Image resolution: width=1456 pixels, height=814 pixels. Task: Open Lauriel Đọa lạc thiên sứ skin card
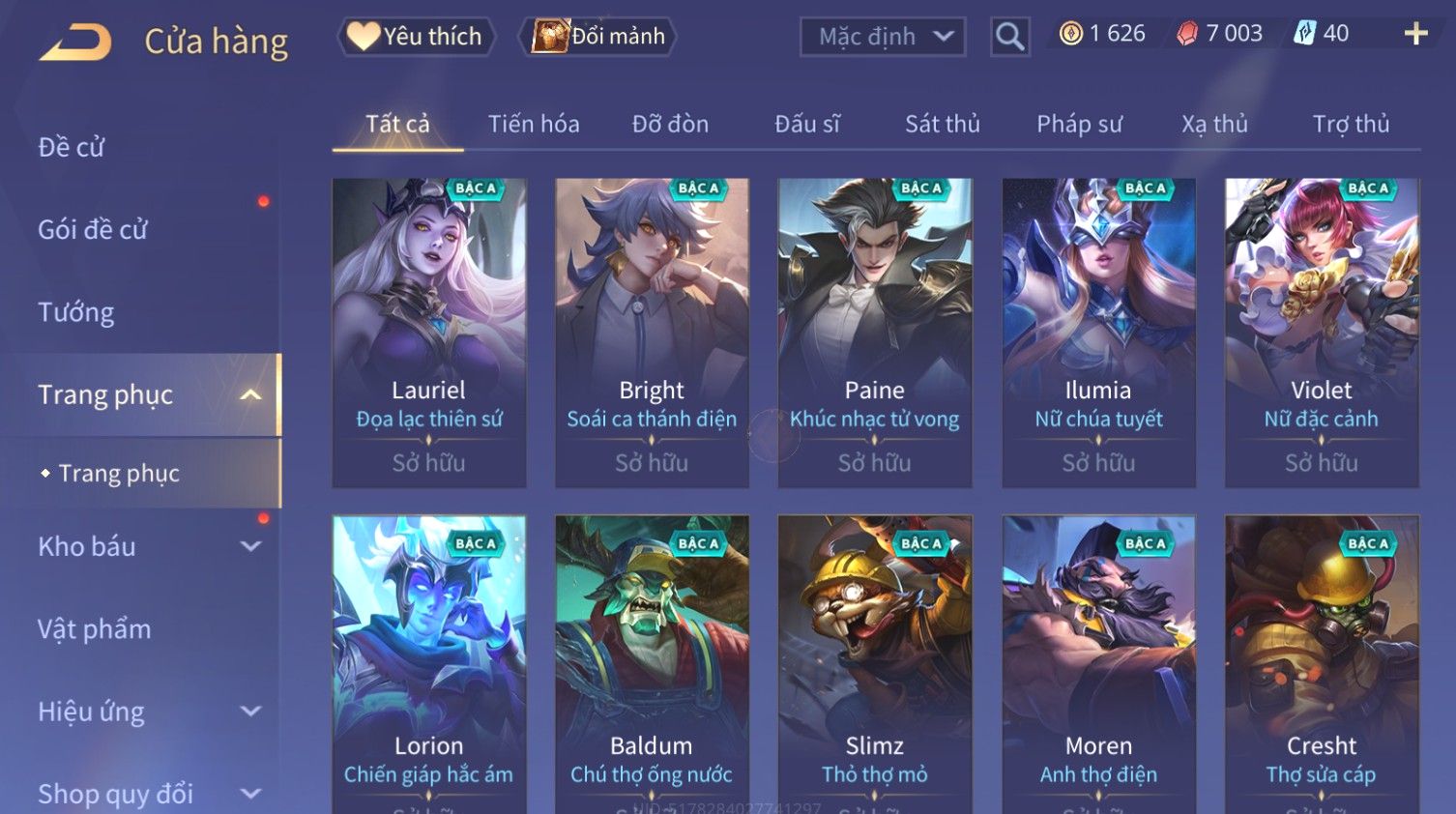point(429,333)
